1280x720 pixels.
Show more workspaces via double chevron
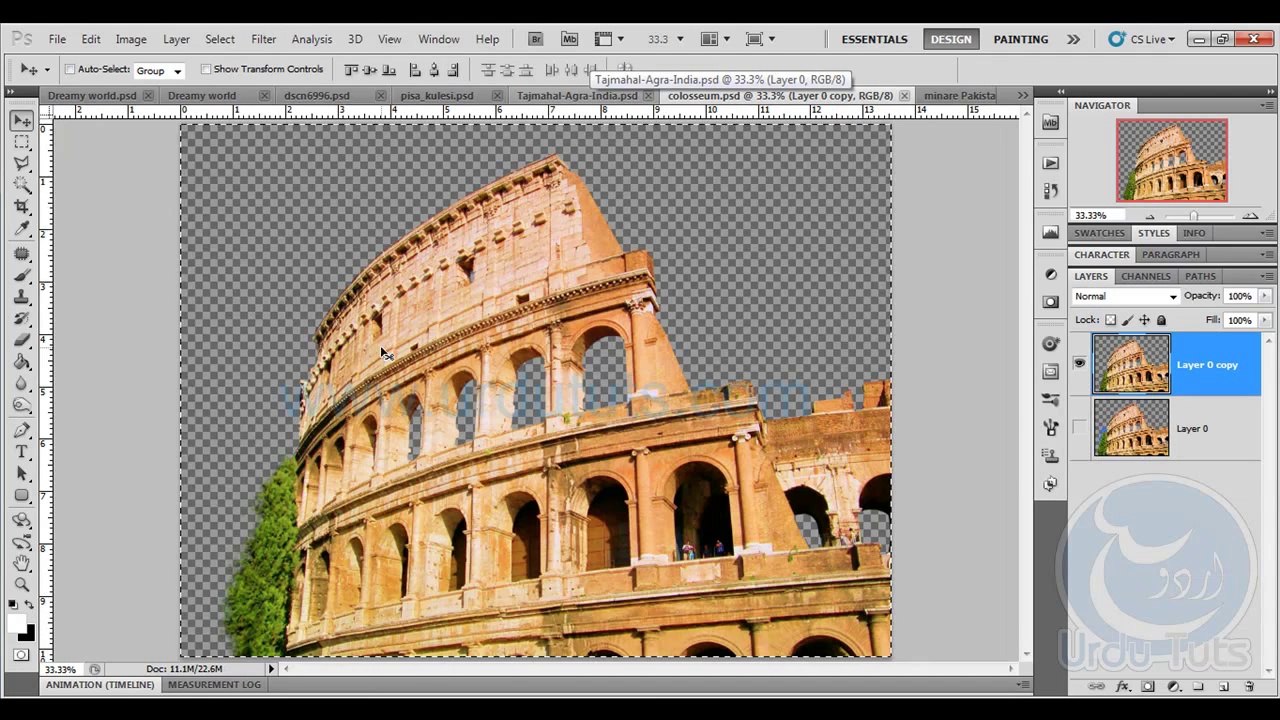tap(1073, 39)
